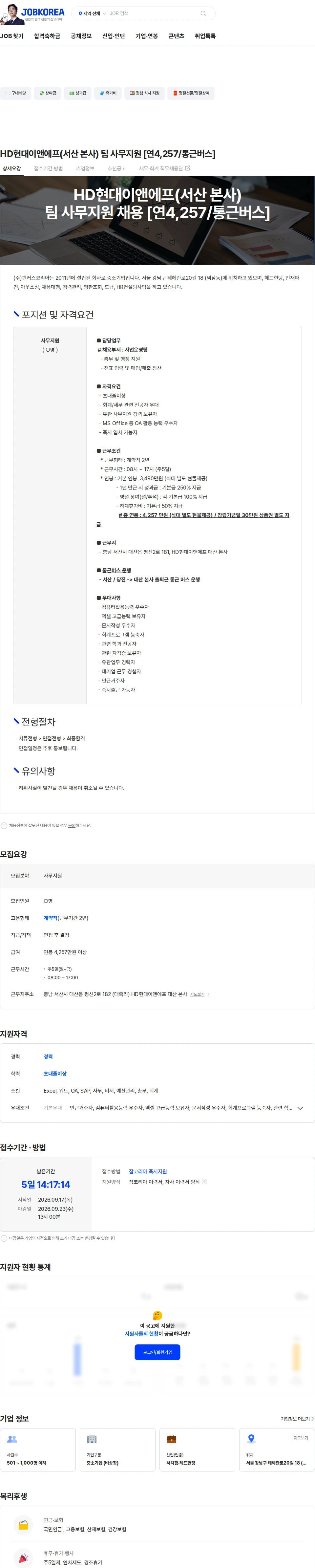
Task: Open 지도보기 next to the work address
Action: tap(199, 994)
